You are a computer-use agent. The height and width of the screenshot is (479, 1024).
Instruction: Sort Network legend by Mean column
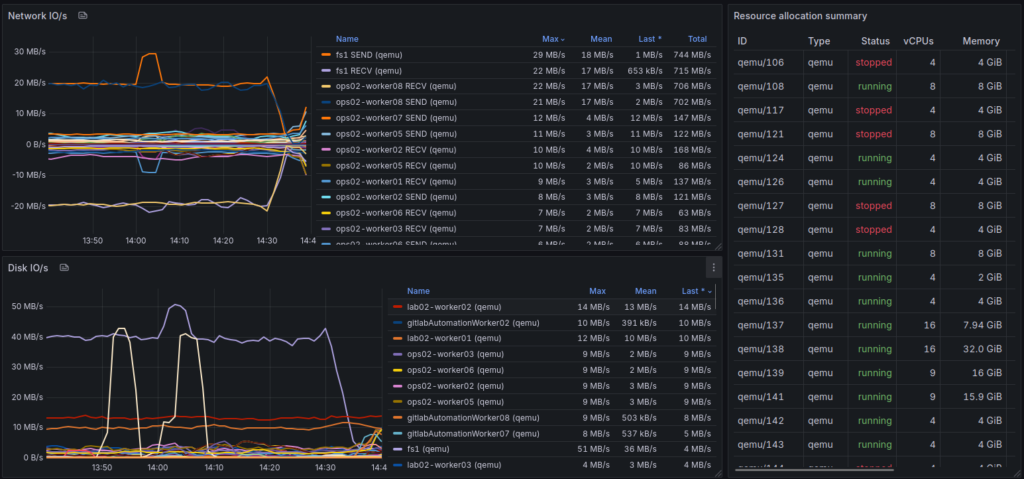(602, 39)
